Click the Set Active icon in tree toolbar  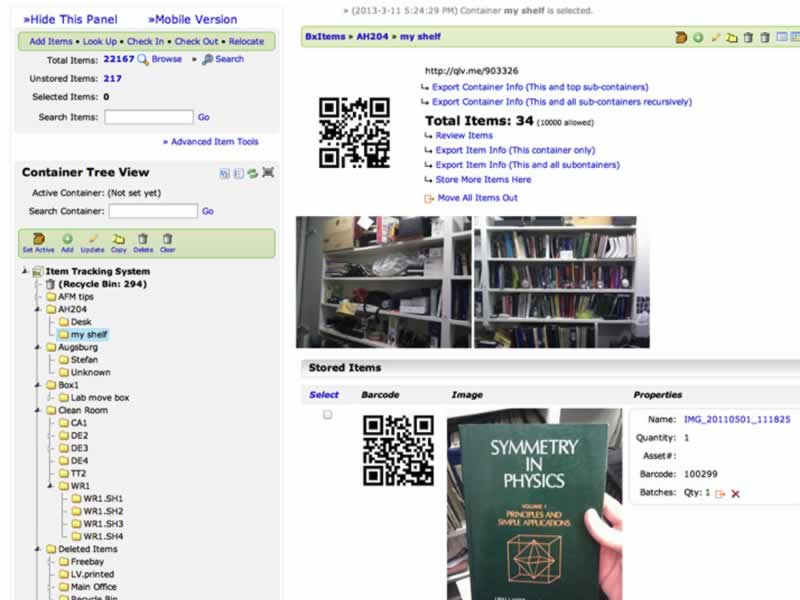click(38, 240)
